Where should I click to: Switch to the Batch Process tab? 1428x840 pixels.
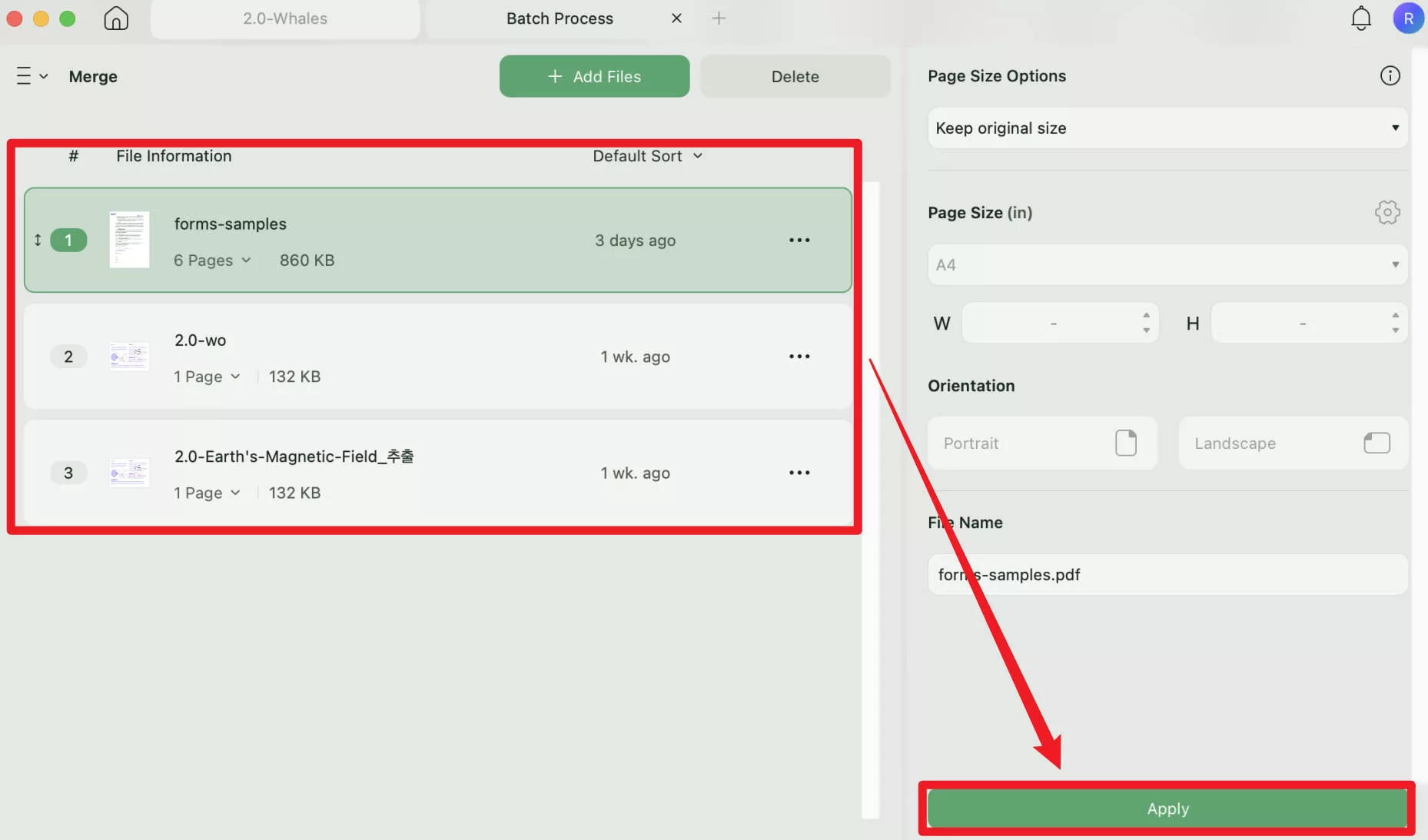(x=560, y=18)
